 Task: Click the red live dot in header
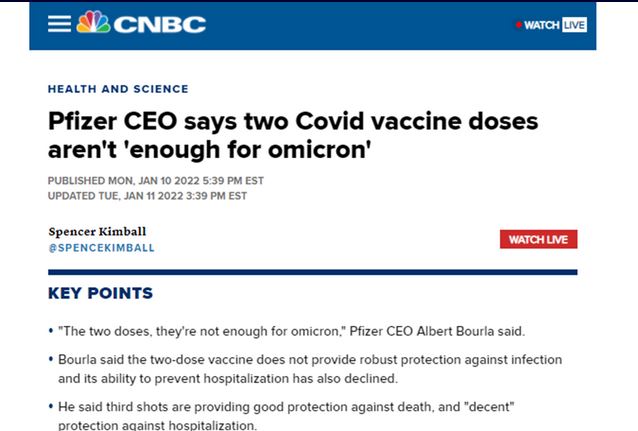point(518,25)
